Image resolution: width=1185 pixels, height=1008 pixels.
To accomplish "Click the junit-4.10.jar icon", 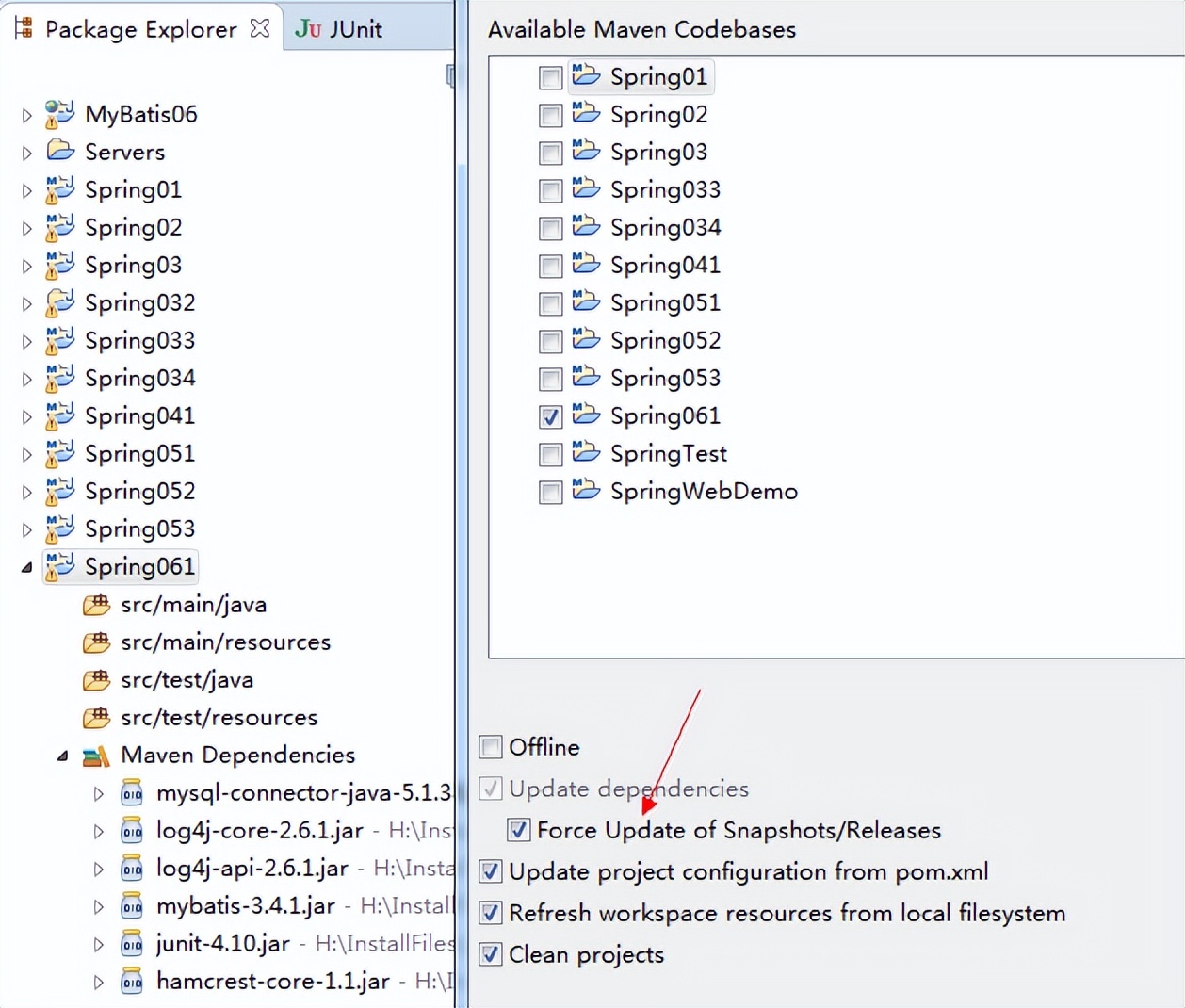I will (132, 944).
